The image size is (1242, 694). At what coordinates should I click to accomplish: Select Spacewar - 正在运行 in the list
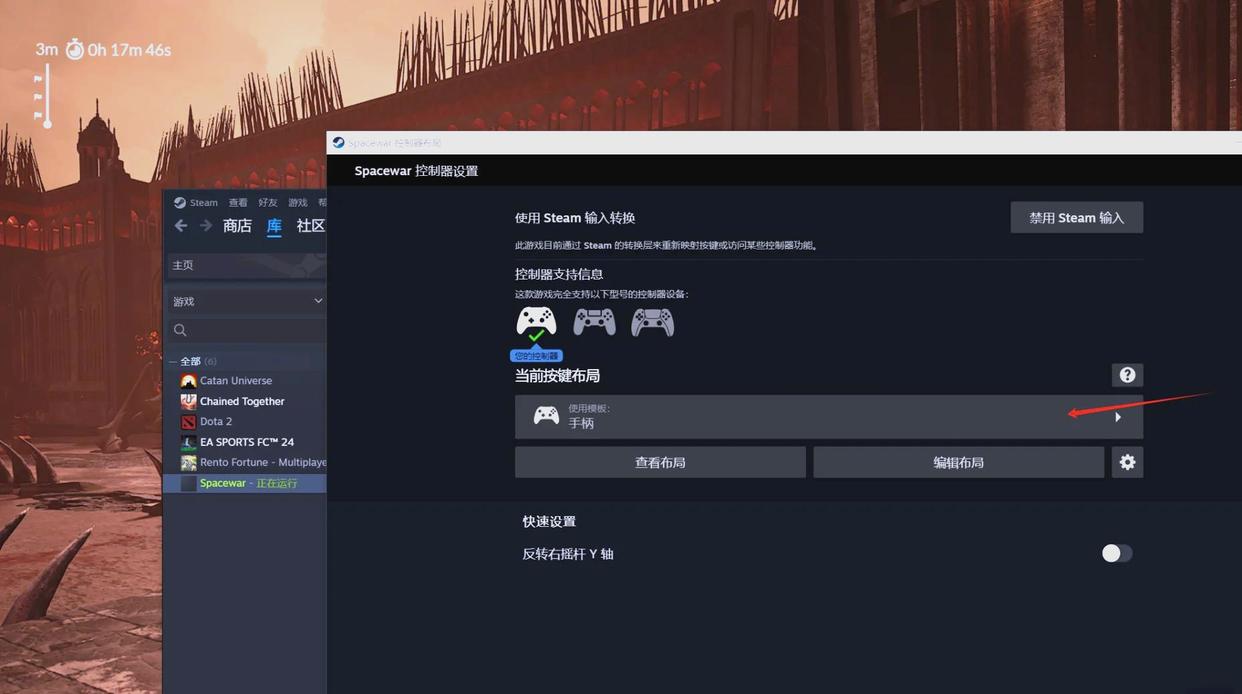pyautogui.click(x=245, y=483)
